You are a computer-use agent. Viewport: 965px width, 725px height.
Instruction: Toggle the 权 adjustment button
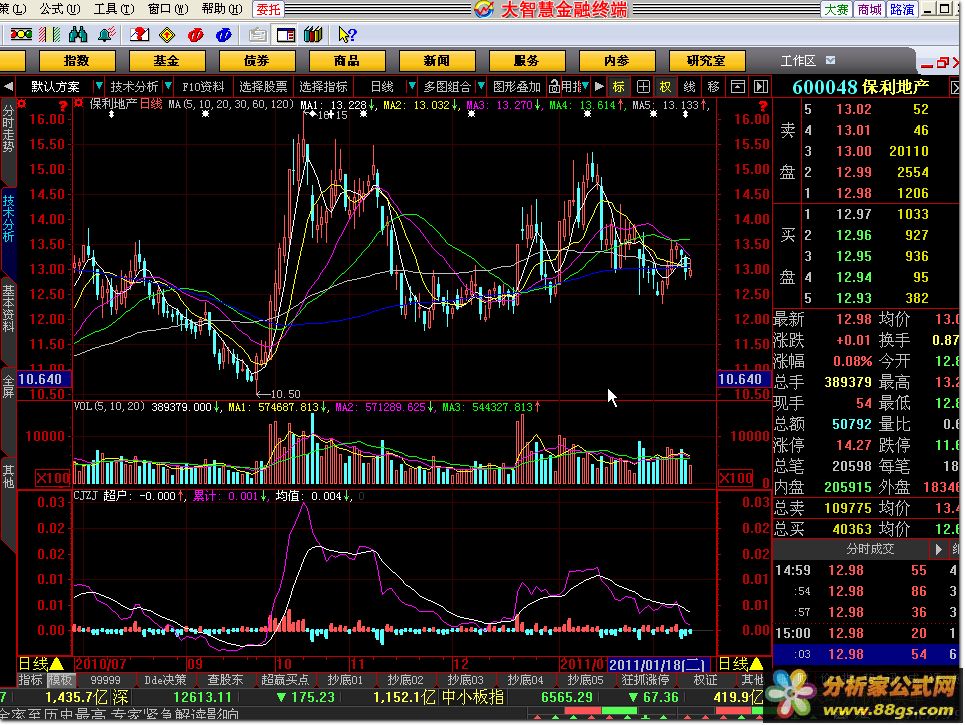pyautogui.click(x=666, y=86)
